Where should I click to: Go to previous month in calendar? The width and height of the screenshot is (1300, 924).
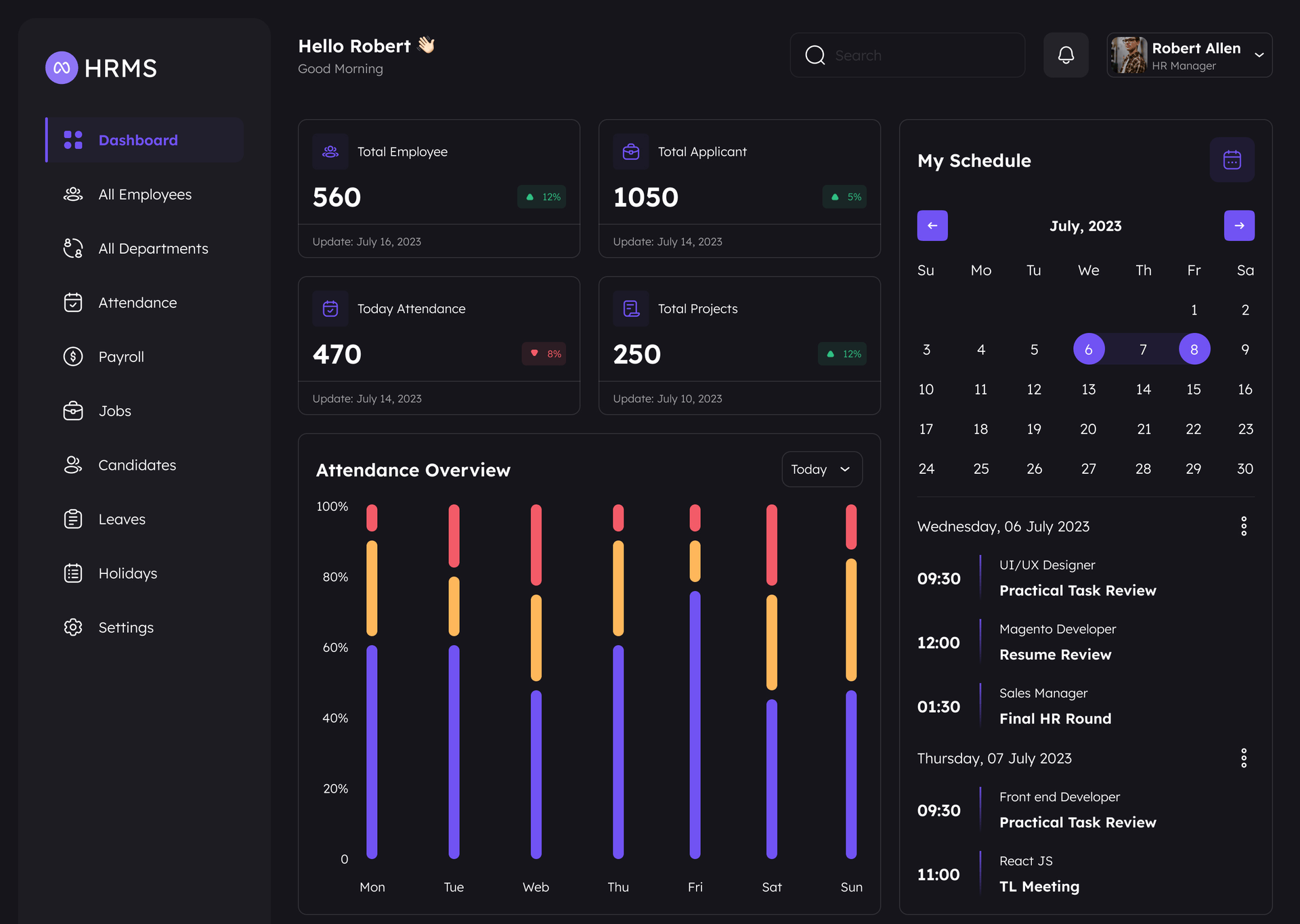pos(932,225)
